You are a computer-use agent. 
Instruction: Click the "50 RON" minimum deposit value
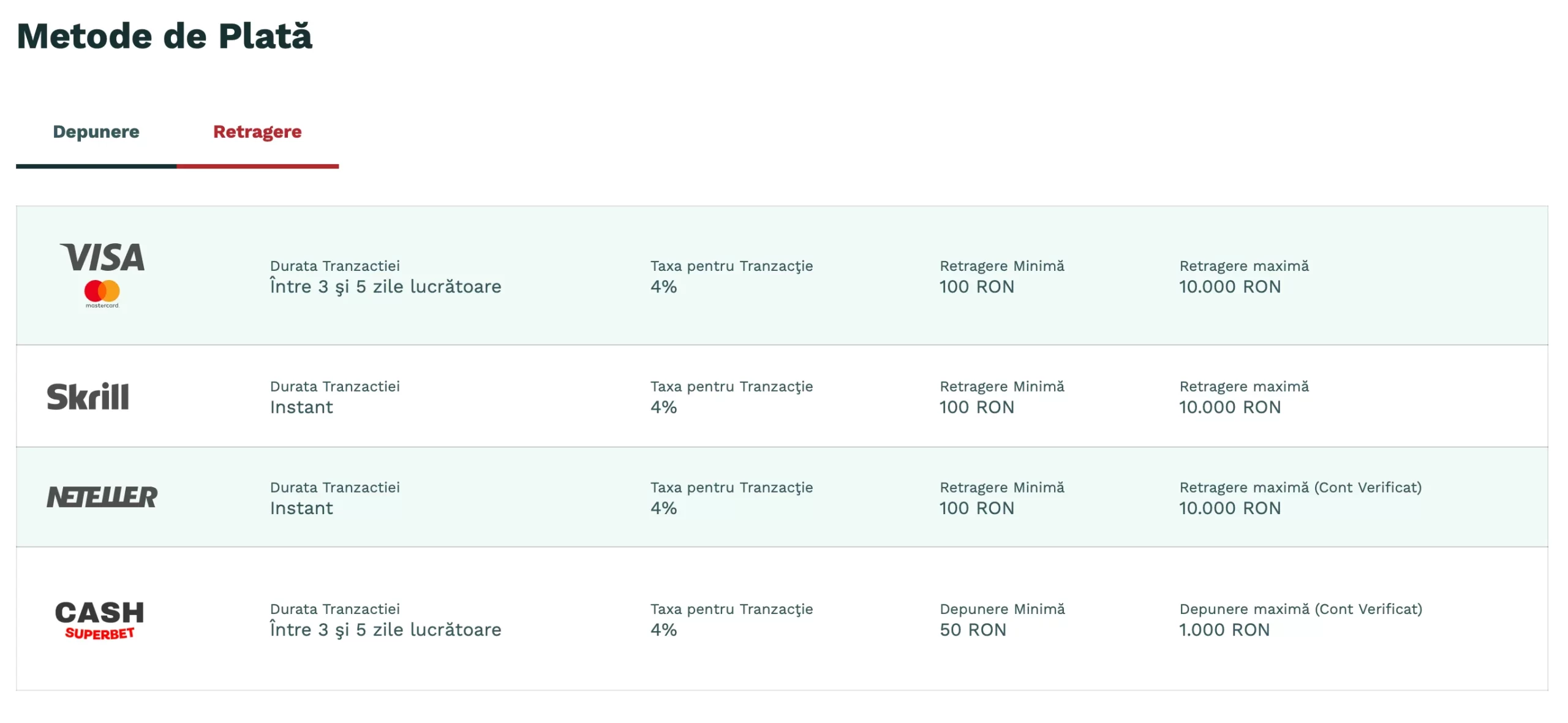pyautogui.click(x=973, y=630)
